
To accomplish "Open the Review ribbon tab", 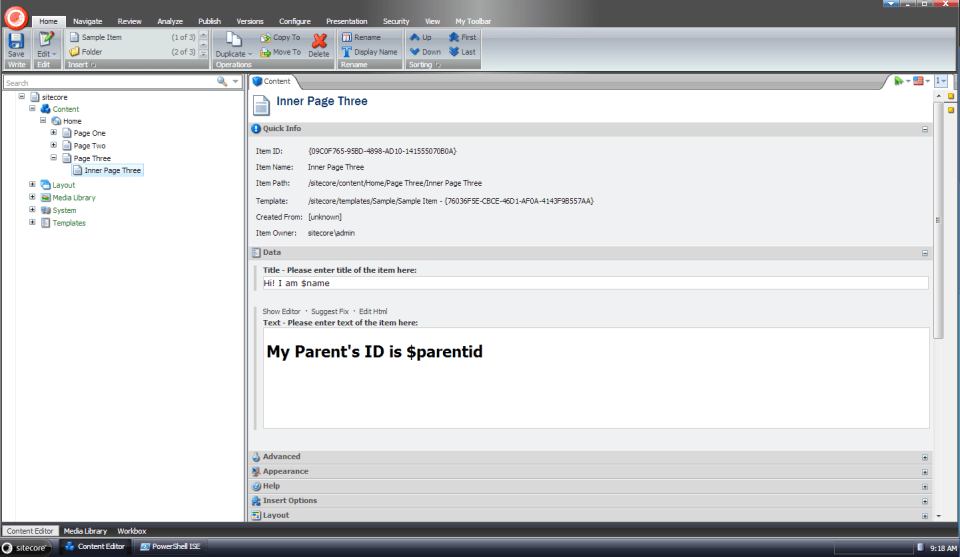I will tap(129, 21).
